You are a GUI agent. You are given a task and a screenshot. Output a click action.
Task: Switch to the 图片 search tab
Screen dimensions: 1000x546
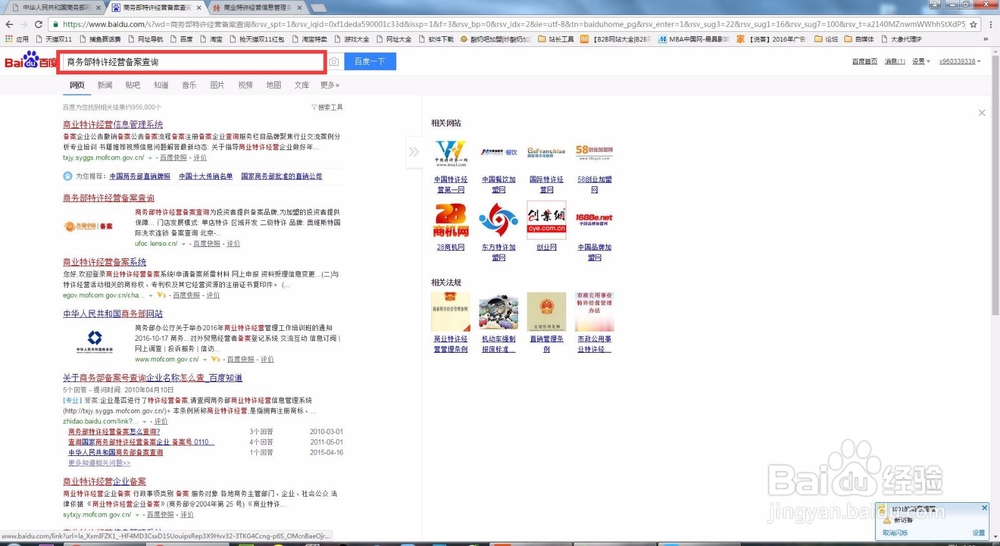tap(217, 85)
